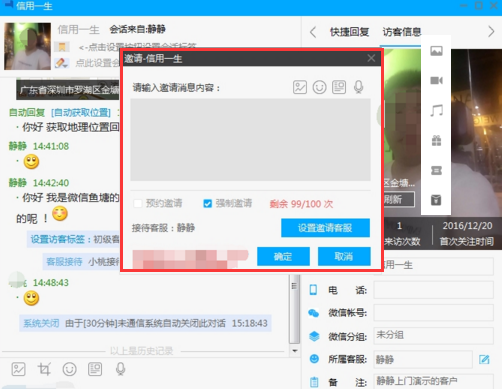The image size is (504, 389).
Task: Click 电话 input field
Action: pos(433,290)
